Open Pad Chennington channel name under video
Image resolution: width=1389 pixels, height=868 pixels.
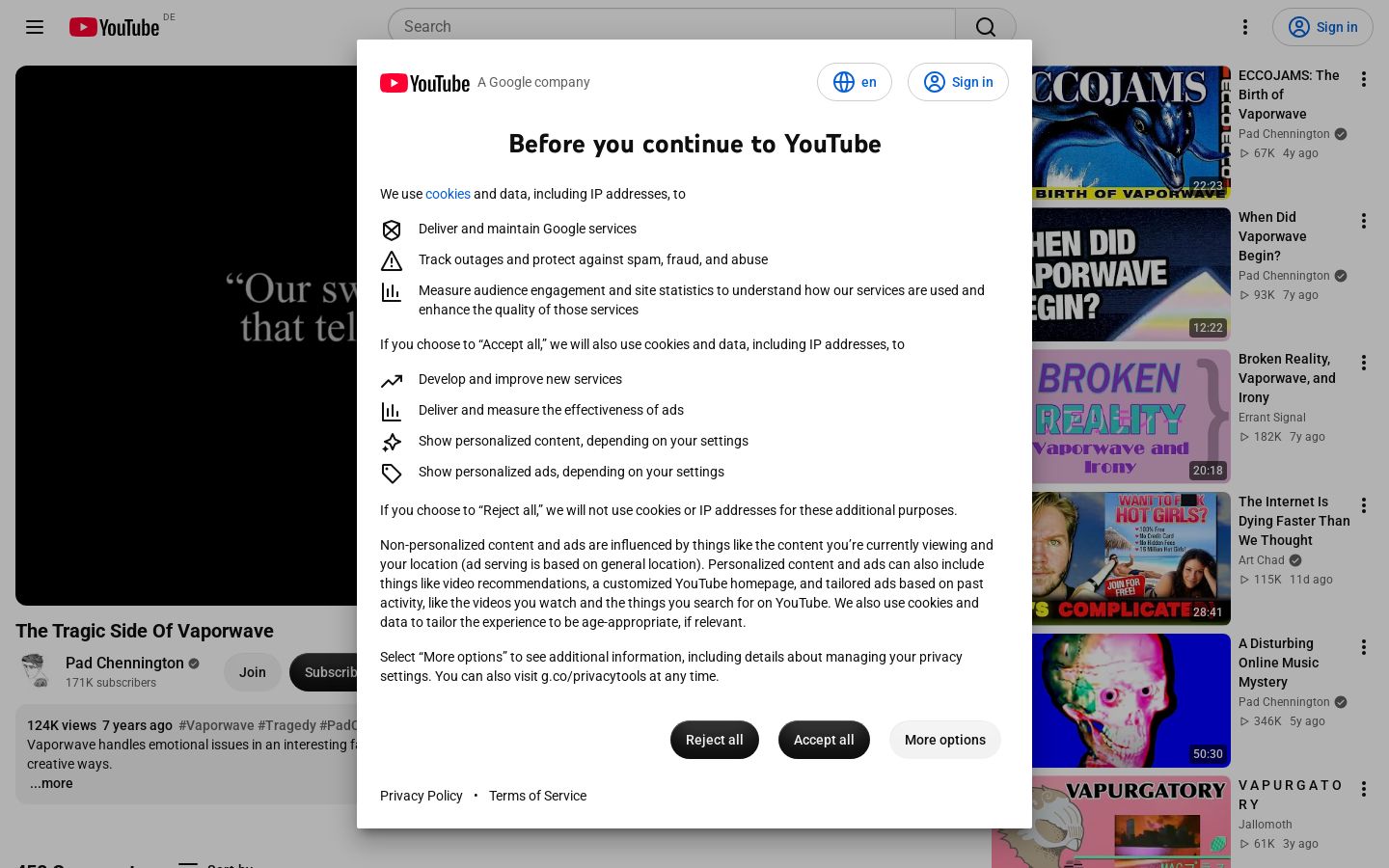[124, 663]
